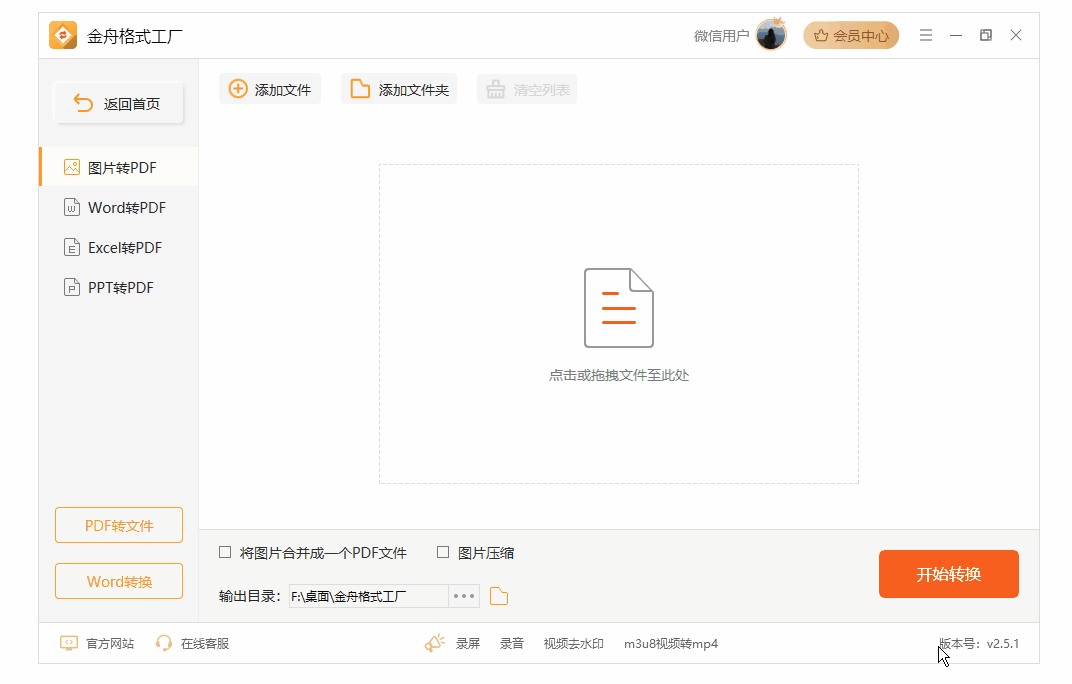Toggle the 图片压缩 checkbox
The width and height of the screenshot is (1072, 684).
tap(443, 552)
